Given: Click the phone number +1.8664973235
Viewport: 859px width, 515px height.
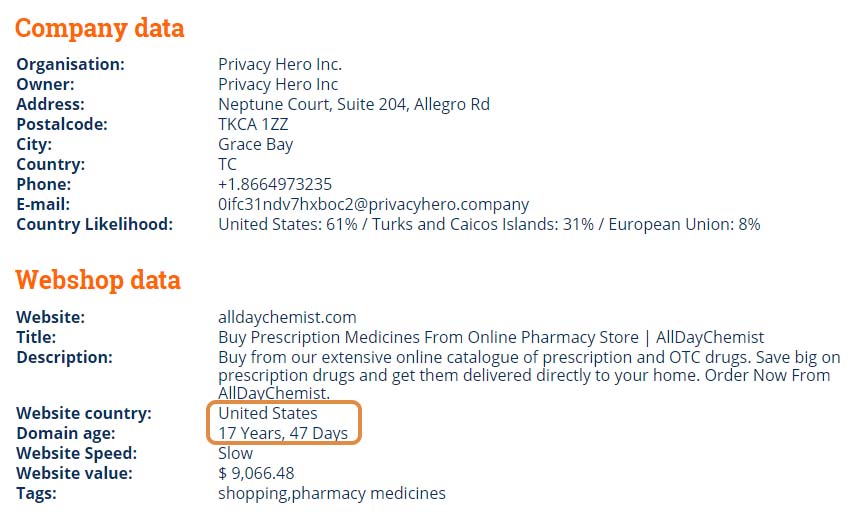Looking at the screenshot, I should 275,184.
